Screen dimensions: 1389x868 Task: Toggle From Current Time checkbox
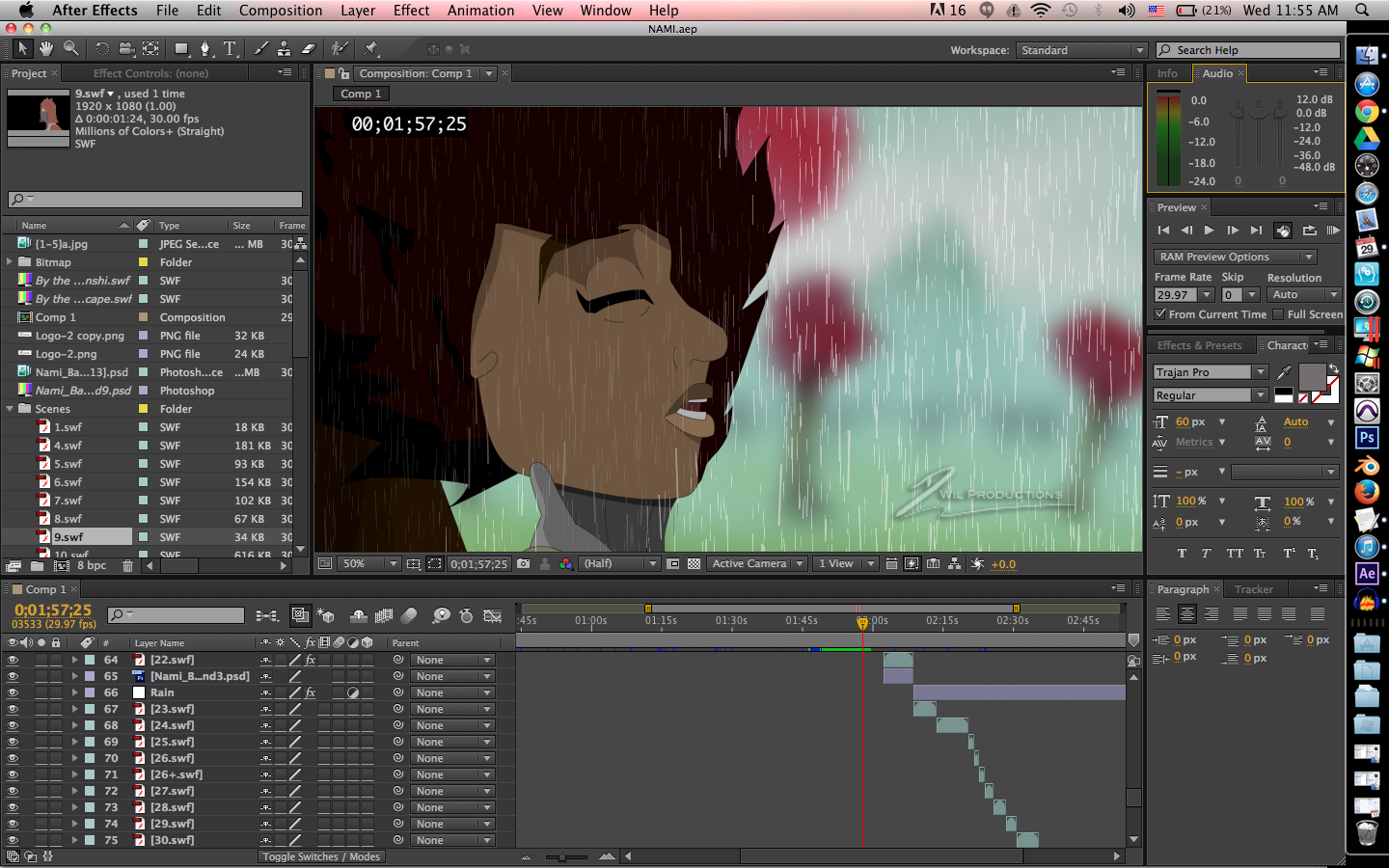click(1161, 314)
